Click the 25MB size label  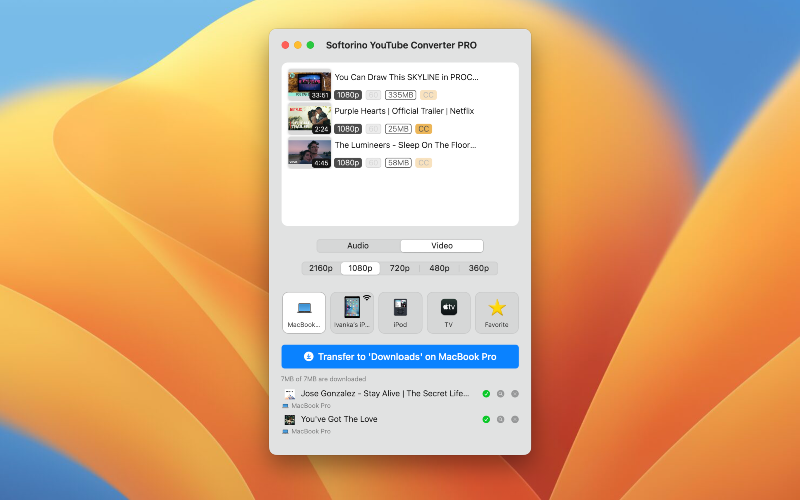(x=398, y=129)
